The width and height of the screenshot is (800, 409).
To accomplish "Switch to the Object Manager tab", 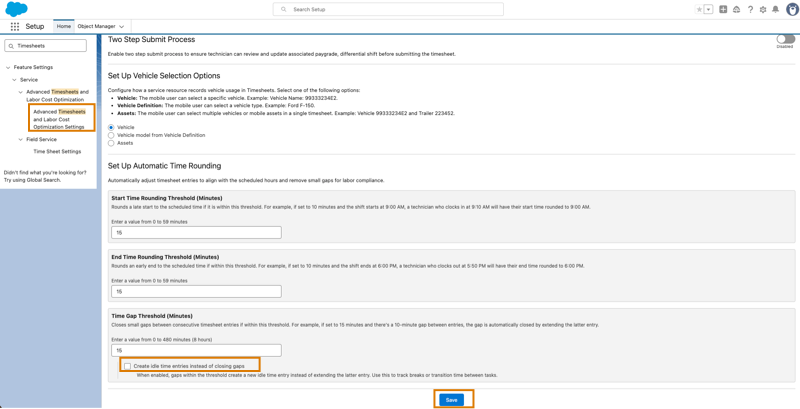I will (96, 26).
